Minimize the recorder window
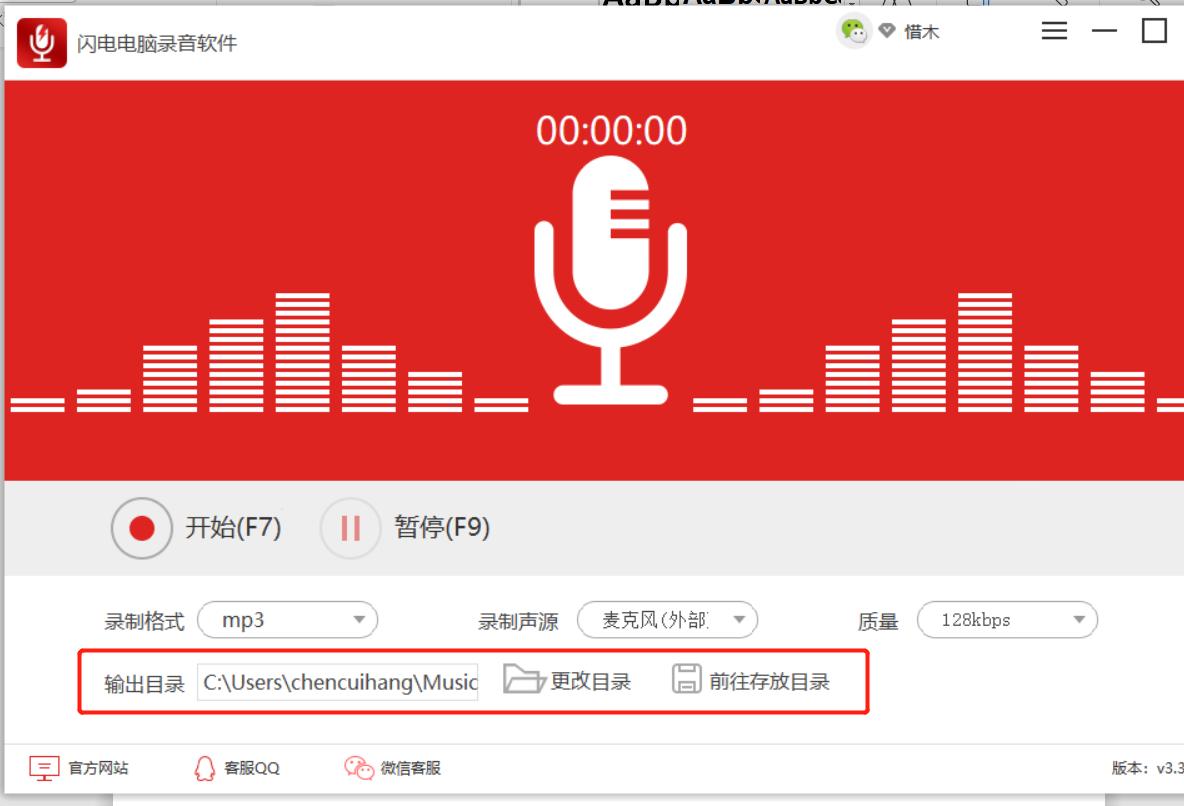The height and width of the screenshot is (806, 1184). coord(1104,31)
